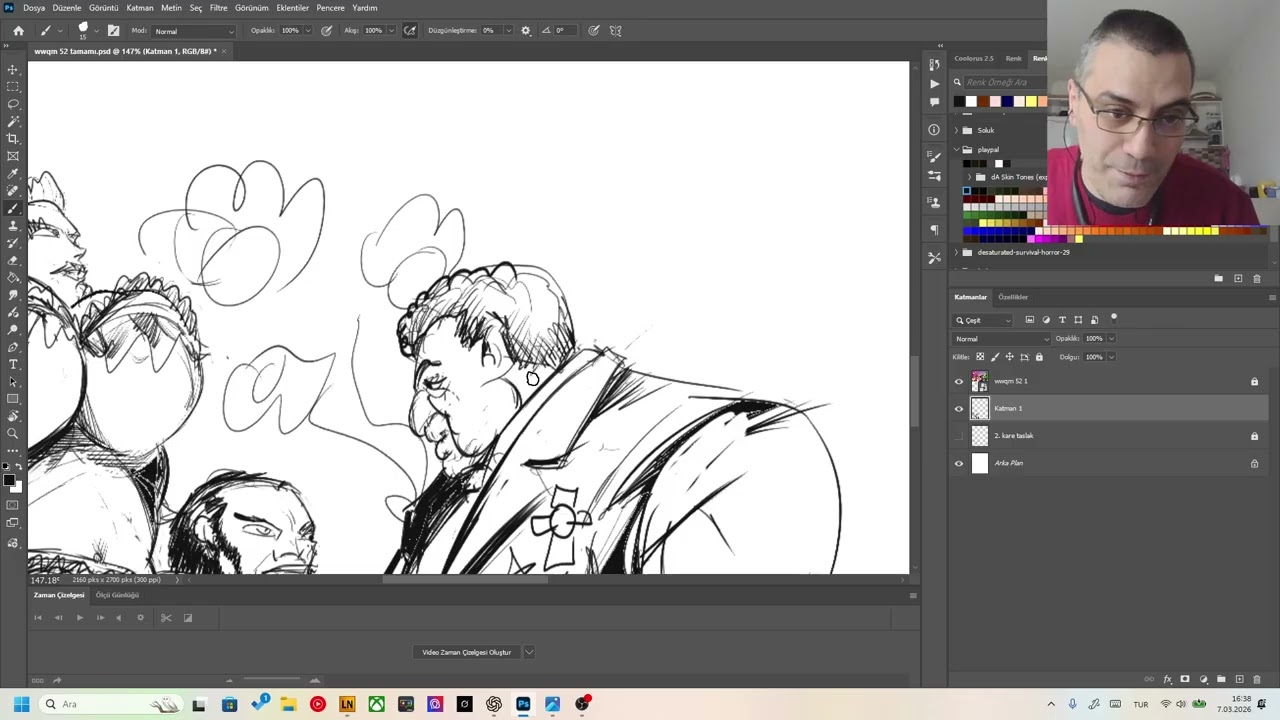Open Windows Start menu
This screenshot has width=1280, height=720.
21,704
